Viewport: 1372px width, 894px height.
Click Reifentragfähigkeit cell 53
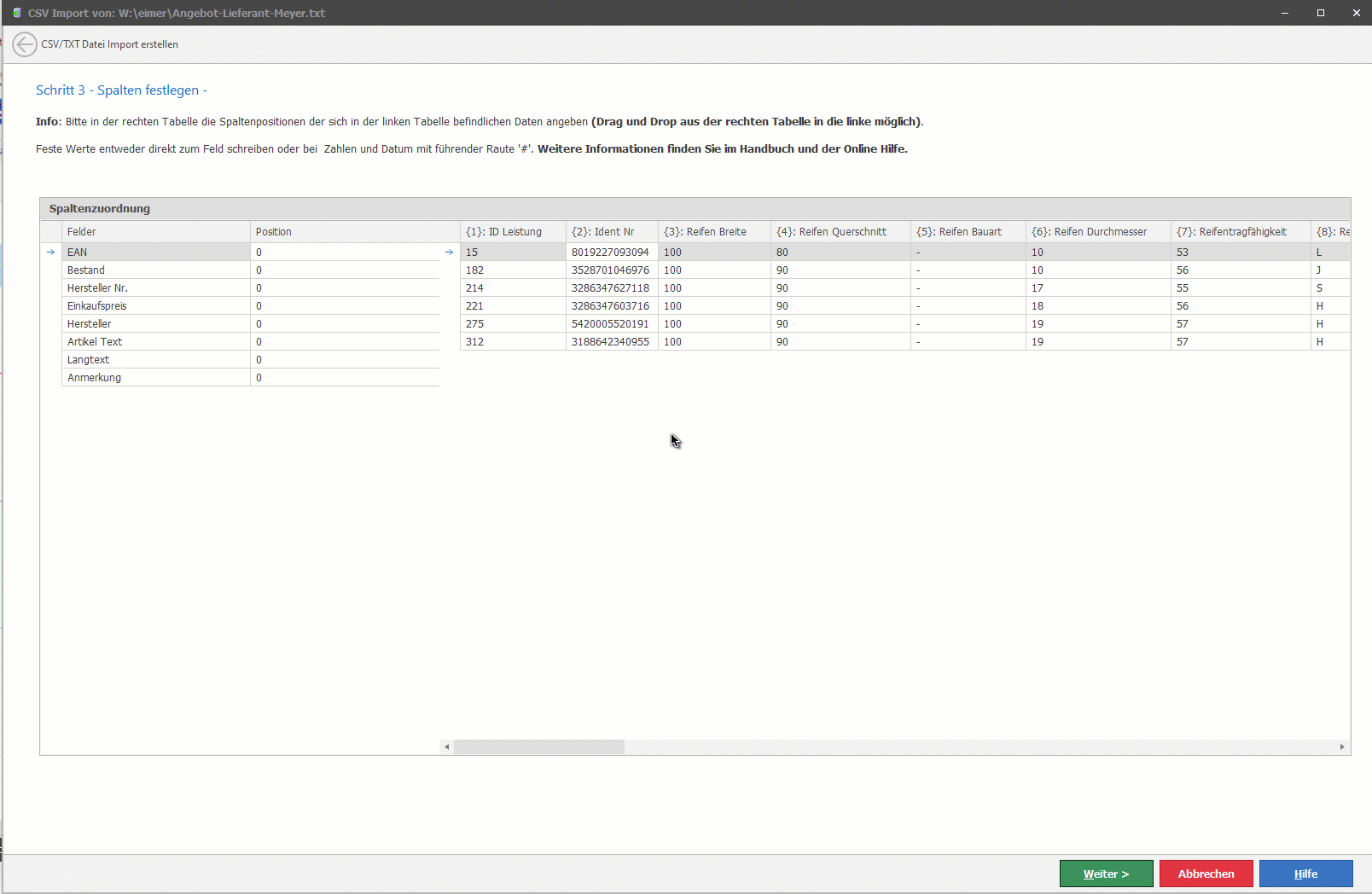pos(1241,253)
